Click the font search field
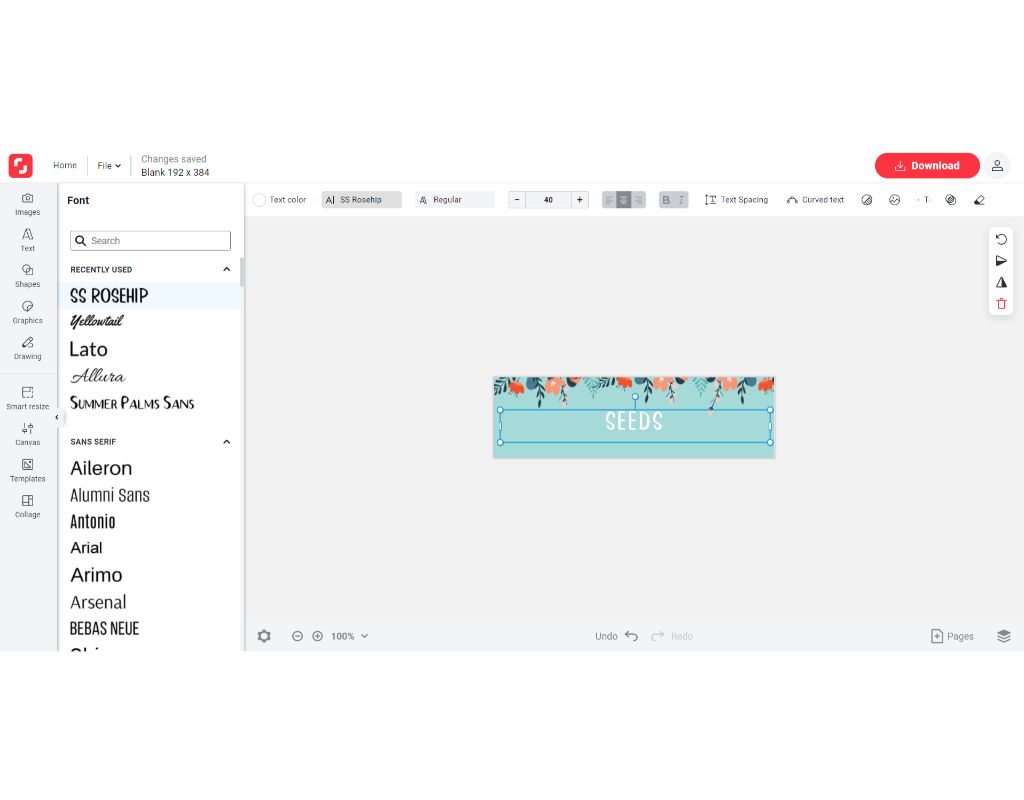 pyautogui.click(x=150, y=240)
